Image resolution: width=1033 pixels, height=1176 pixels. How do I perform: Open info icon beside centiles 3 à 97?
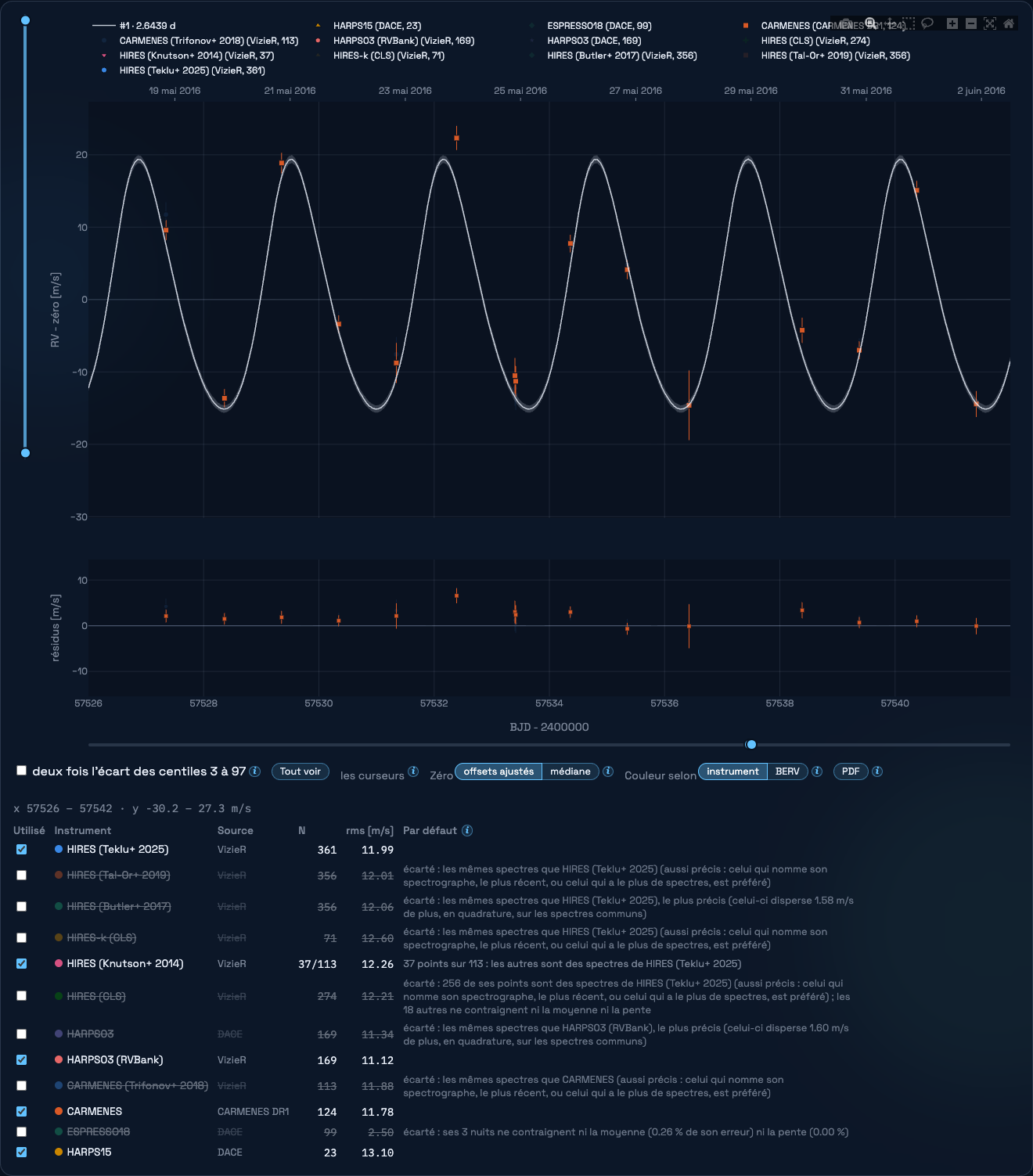pos(255,771)
